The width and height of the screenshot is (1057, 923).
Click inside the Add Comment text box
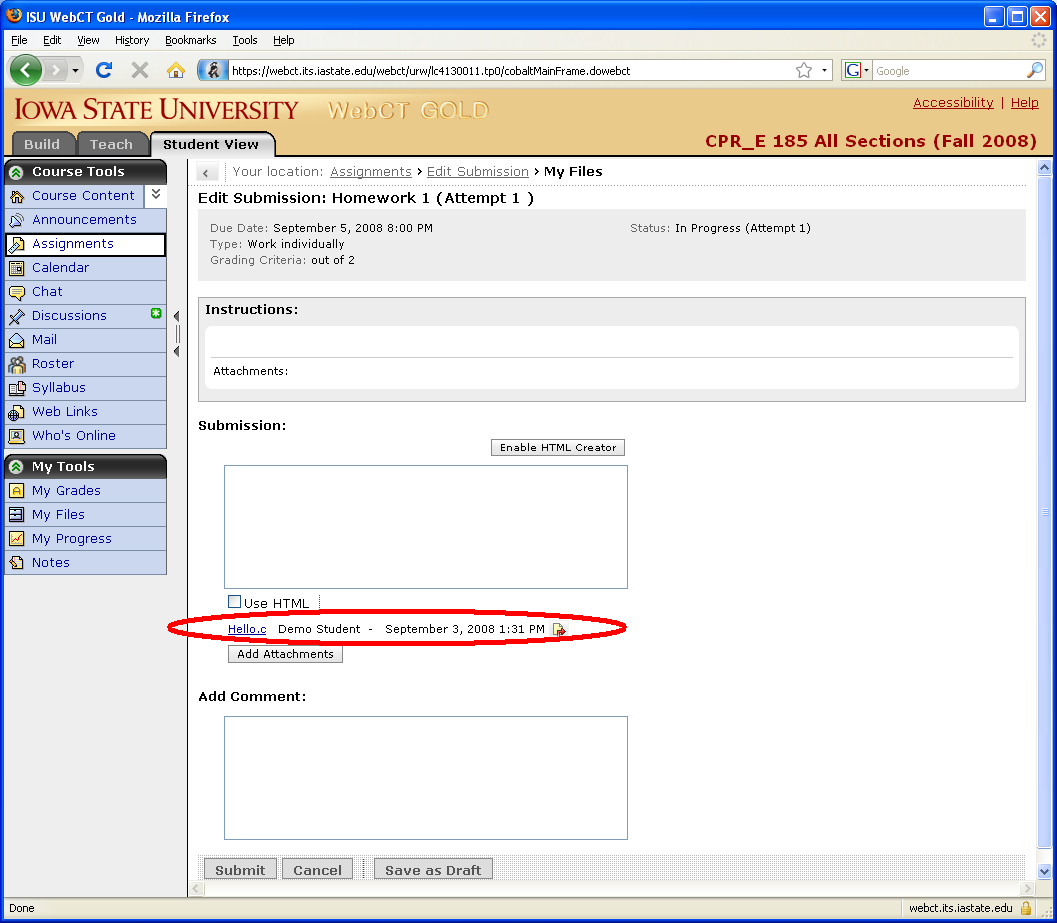(425, 777)
